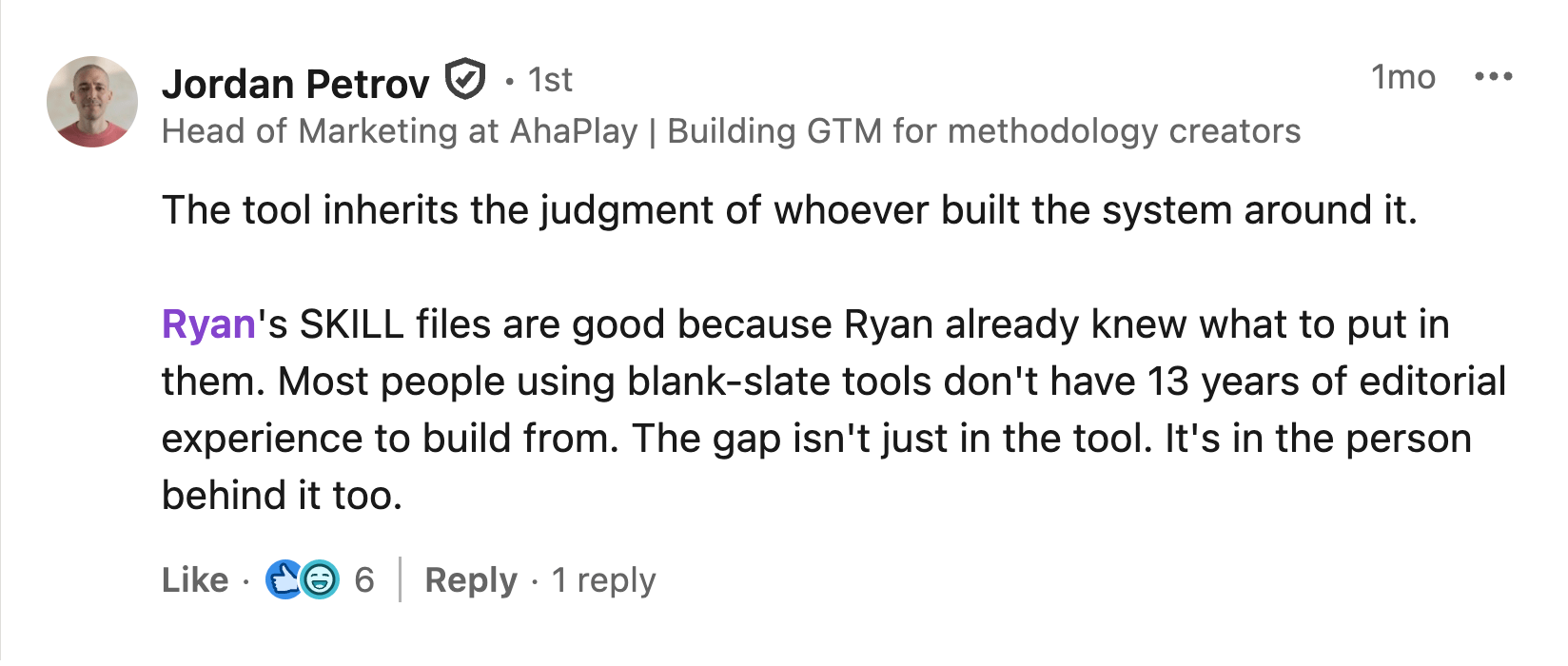
Task: Click the sentence starting 'The tool inherits'
Action: [x=789, y=210]
